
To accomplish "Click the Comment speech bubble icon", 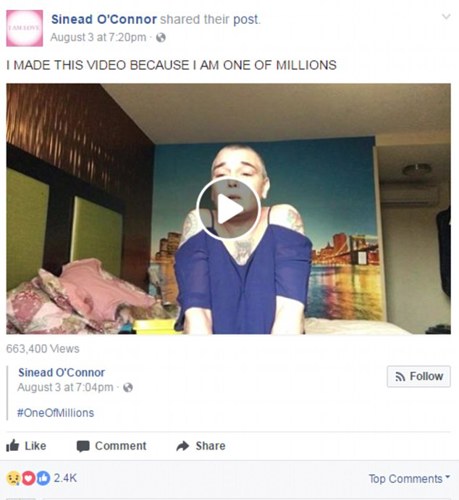I will coord(83,446).
